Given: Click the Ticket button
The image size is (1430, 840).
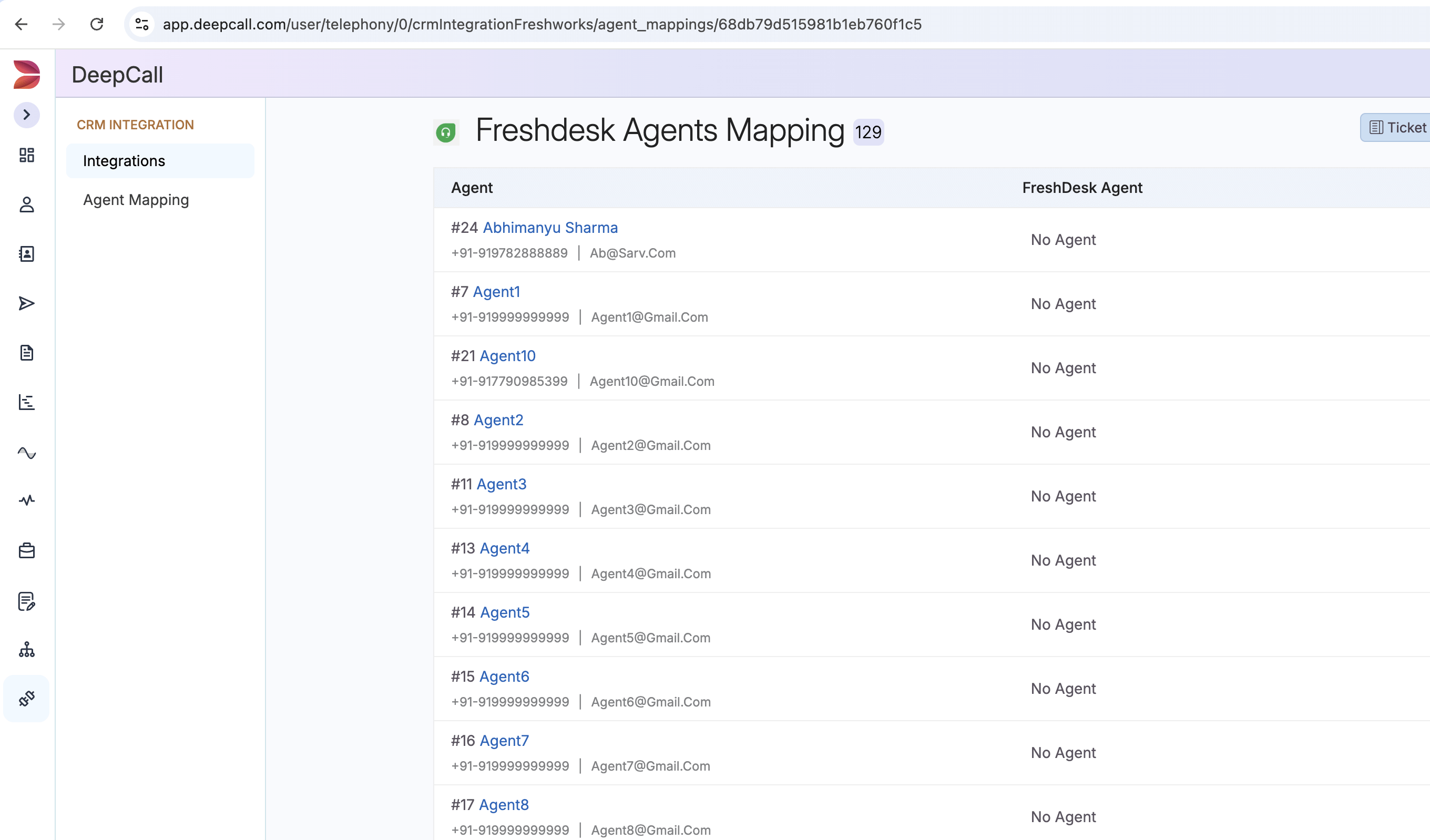Looking at the screenshot, I should tap(1397, 128).
